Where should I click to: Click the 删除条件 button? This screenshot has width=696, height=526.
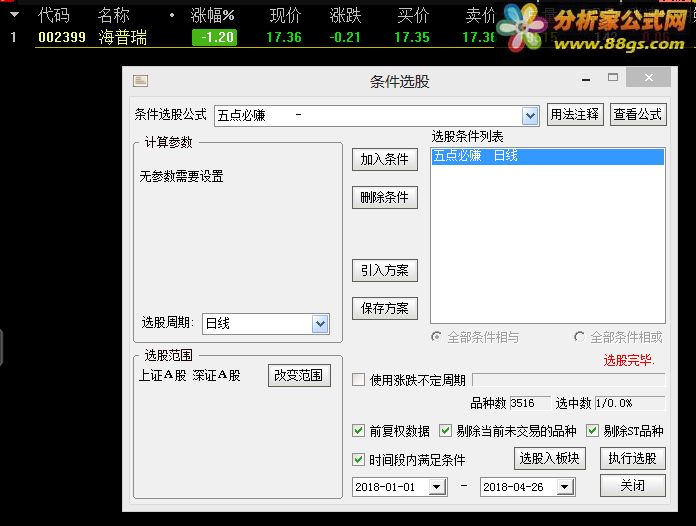pos(385,197)
